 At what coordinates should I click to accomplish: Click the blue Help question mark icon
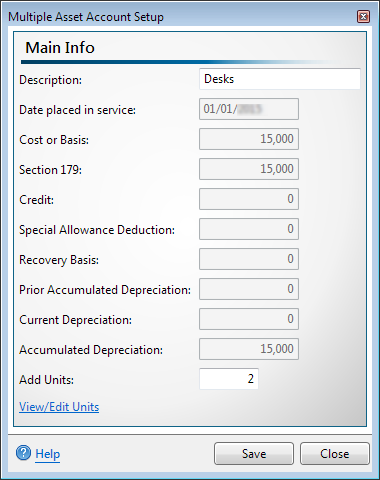click(23, 453)
